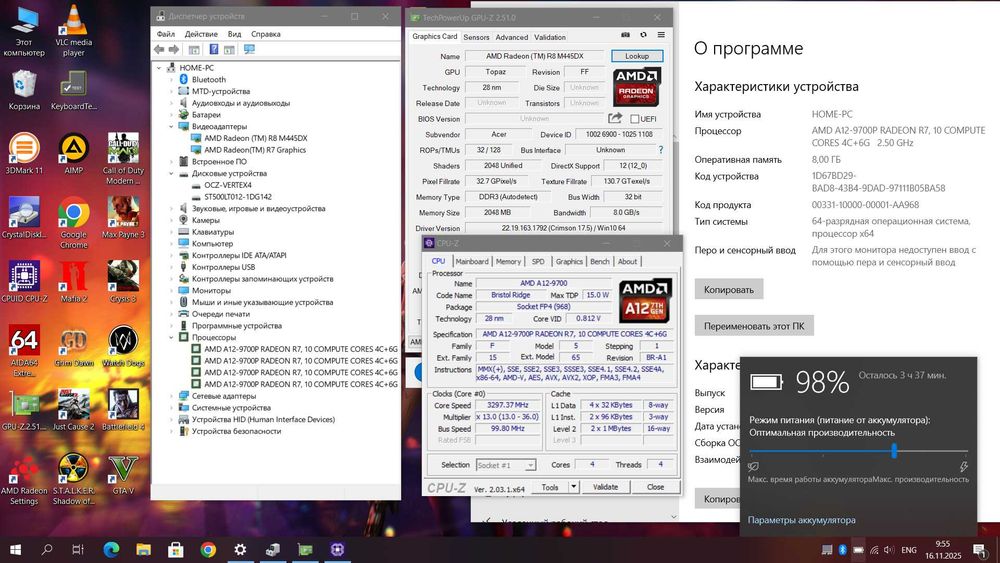Click CPU-Z Validate button

605,486
